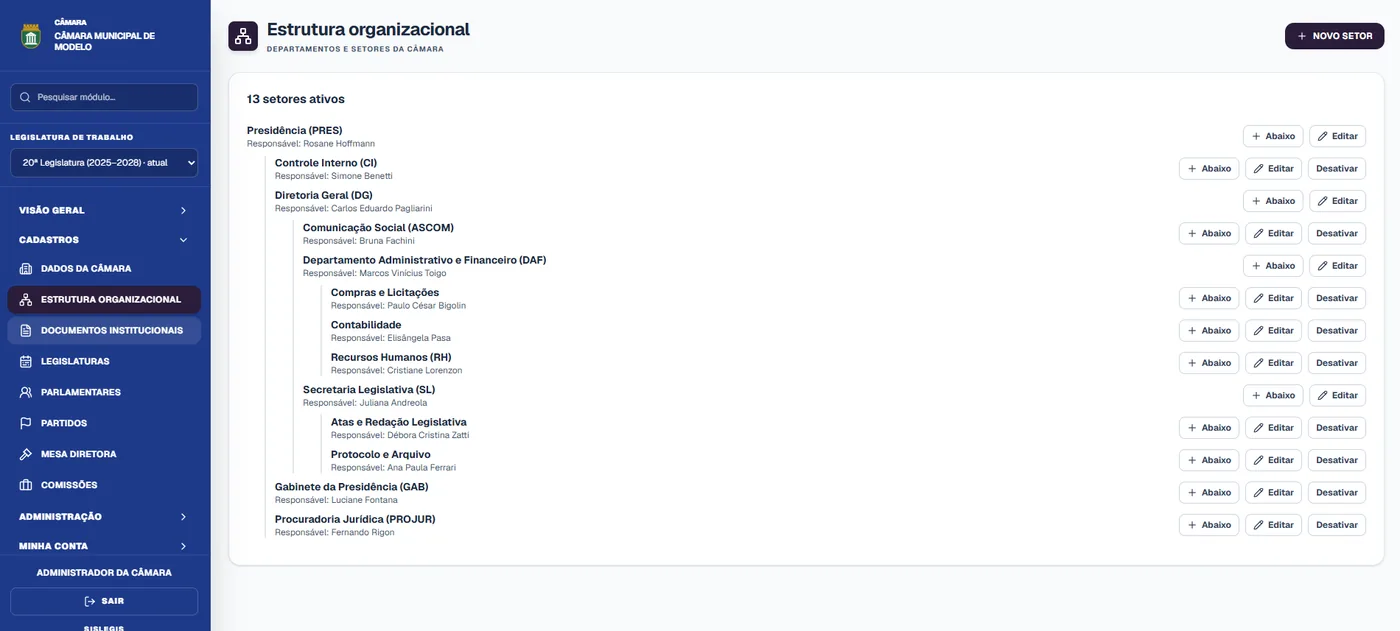Click the Dados da Câmara building icon
This screenshot has height=631, width=1400.
(26, 269)
